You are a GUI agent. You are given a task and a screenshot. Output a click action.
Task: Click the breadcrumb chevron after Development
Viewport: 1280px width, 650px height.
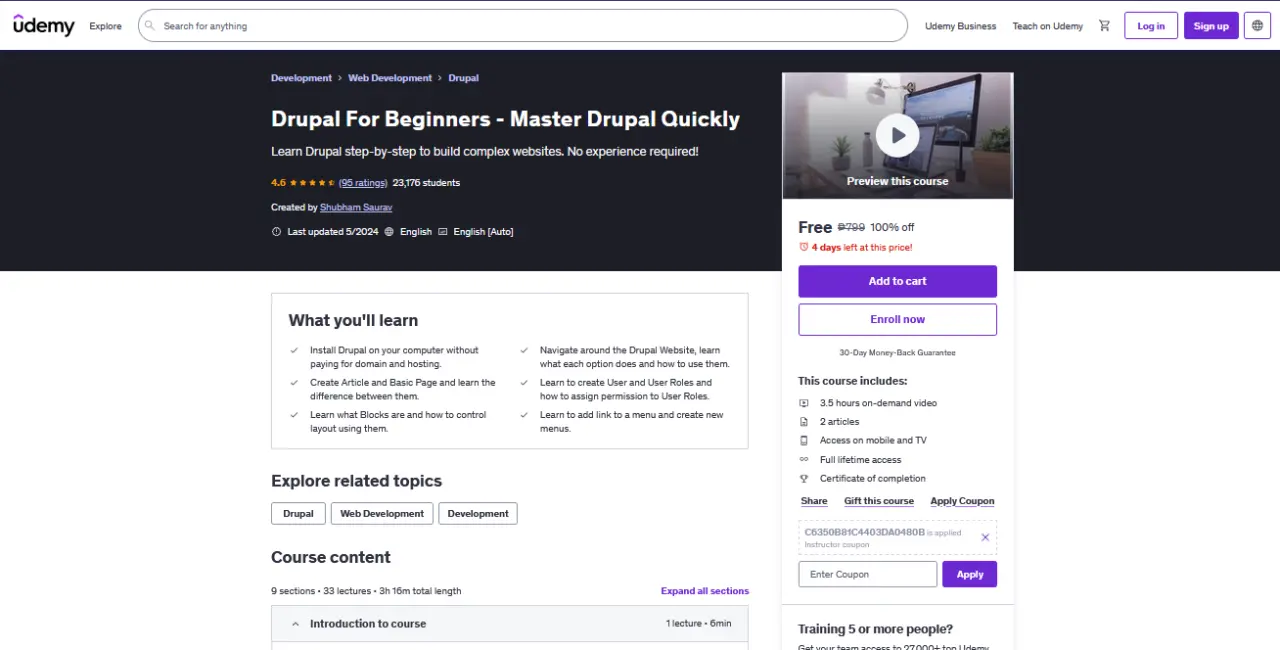click(x=340, y=78)
